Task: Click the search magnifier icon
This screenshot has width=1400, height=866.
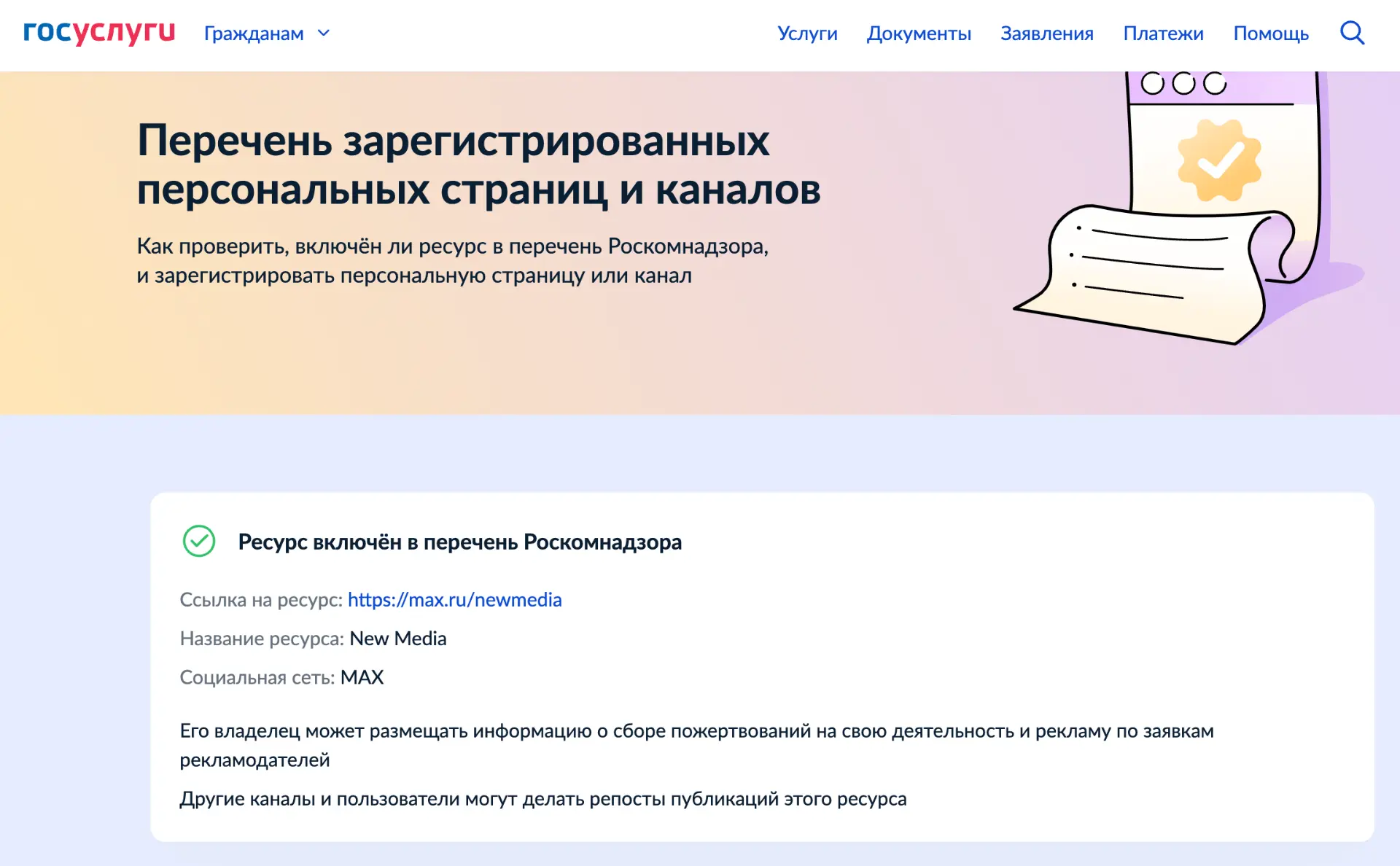Action: tap(1353, 33)
